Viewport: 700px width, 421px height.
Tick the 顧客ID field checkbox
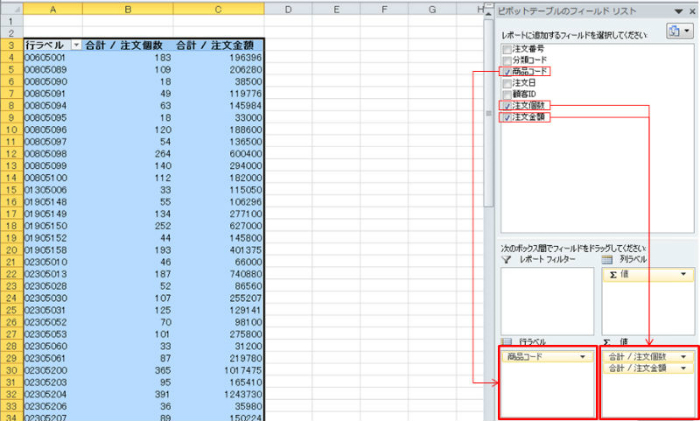507,94
